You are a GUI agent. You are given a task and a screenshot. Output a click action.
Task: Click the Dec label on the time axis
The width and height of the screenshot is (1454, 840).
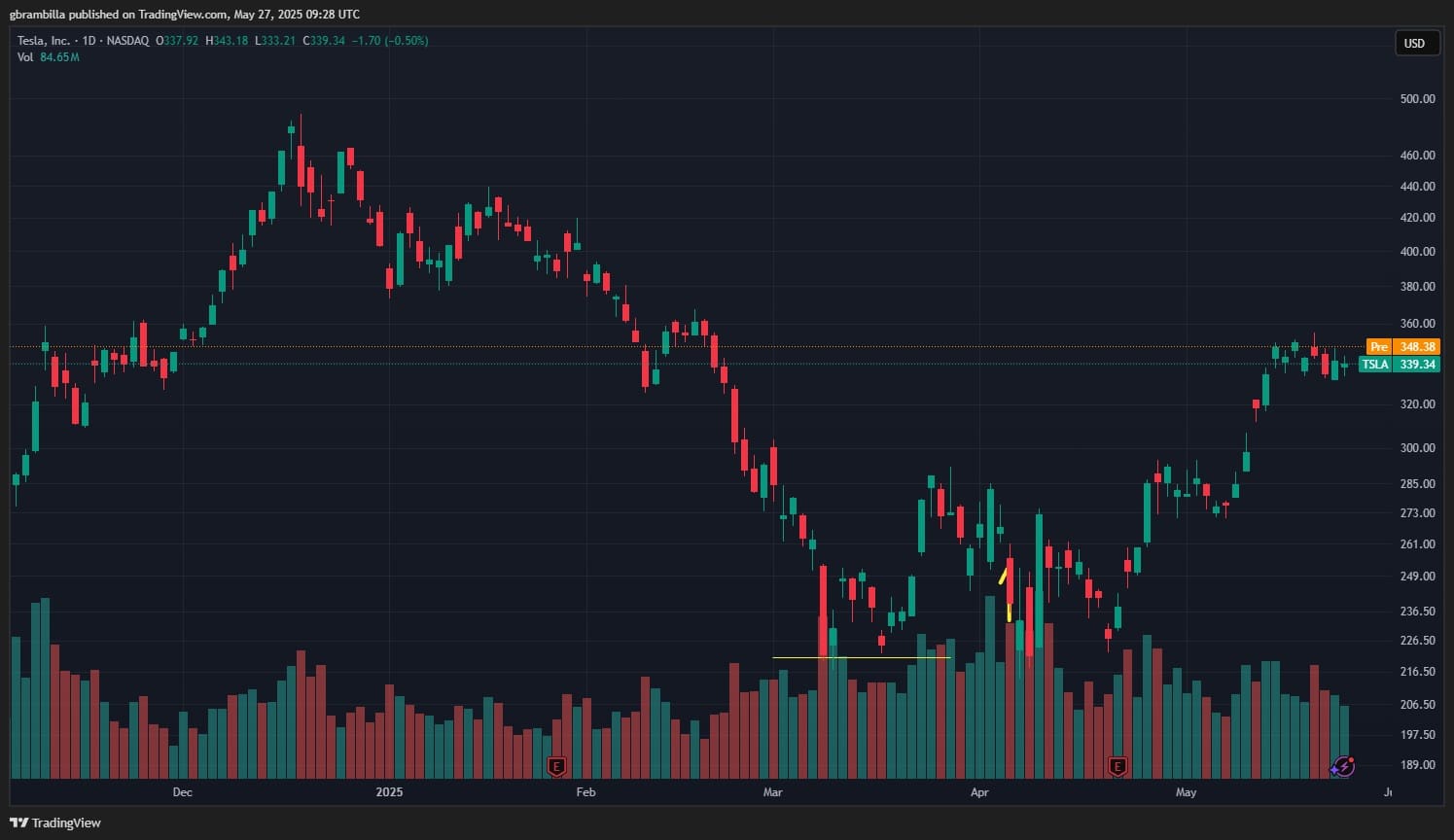point(182,792)
